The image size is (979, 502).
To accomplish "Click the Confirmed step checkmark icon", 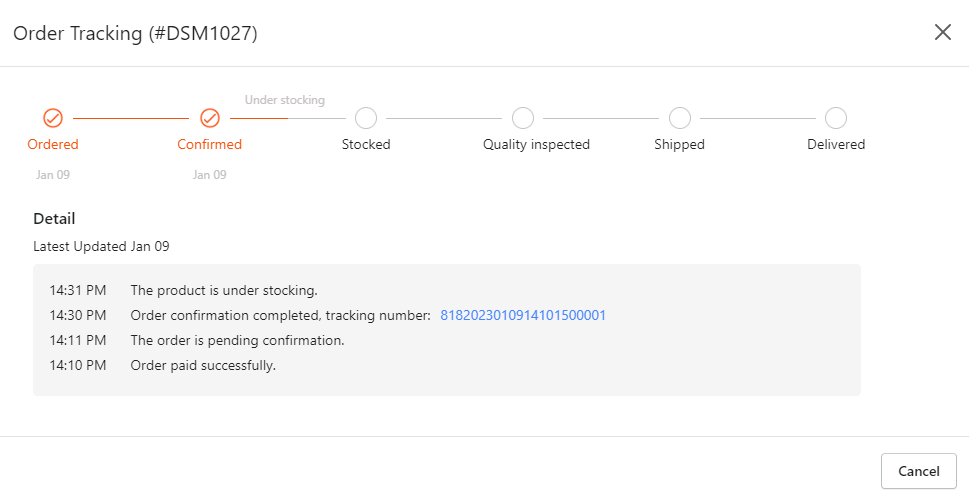I will 210,118.
